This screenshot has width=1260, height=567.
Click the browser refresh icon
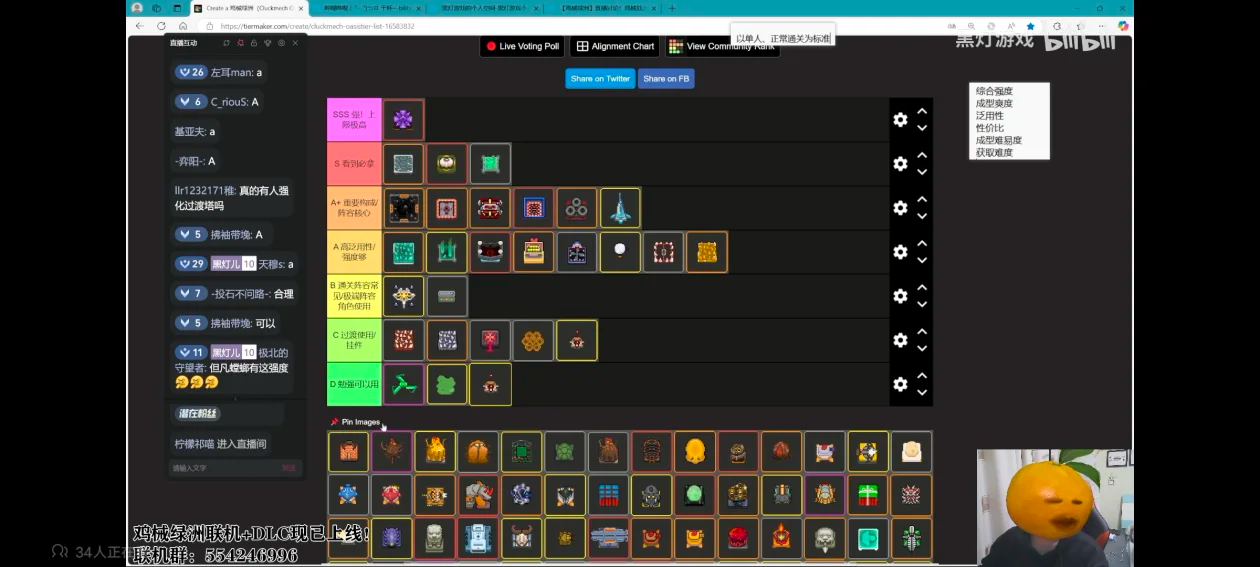[x=162, y=26]
